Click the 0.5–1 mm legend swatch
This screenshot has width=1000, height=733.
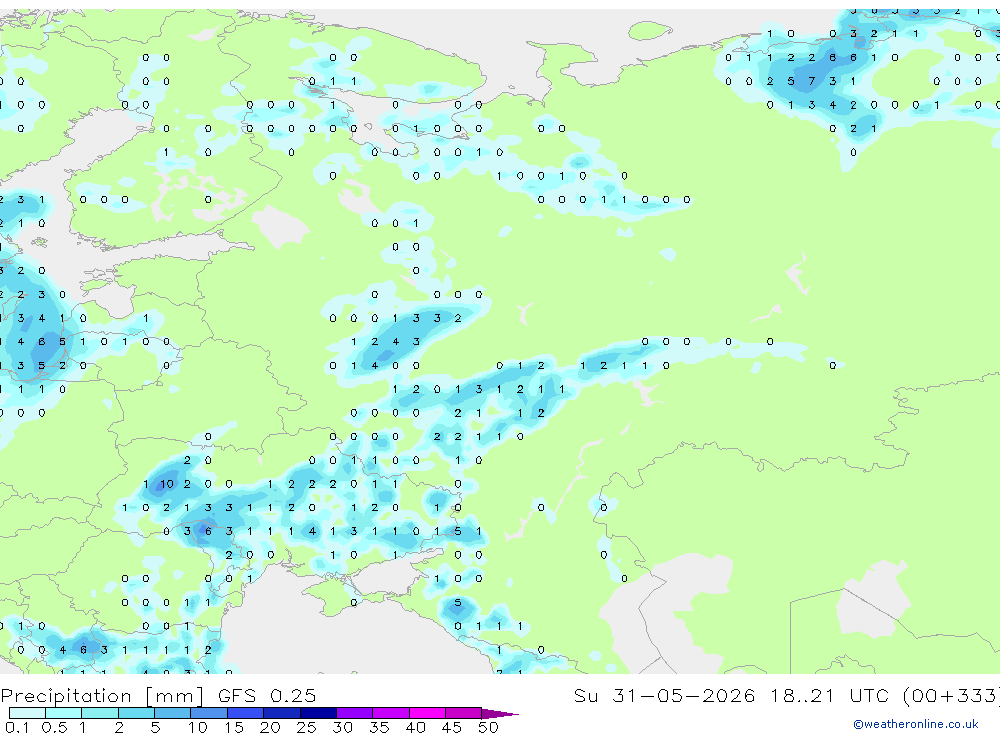(64, 713)
